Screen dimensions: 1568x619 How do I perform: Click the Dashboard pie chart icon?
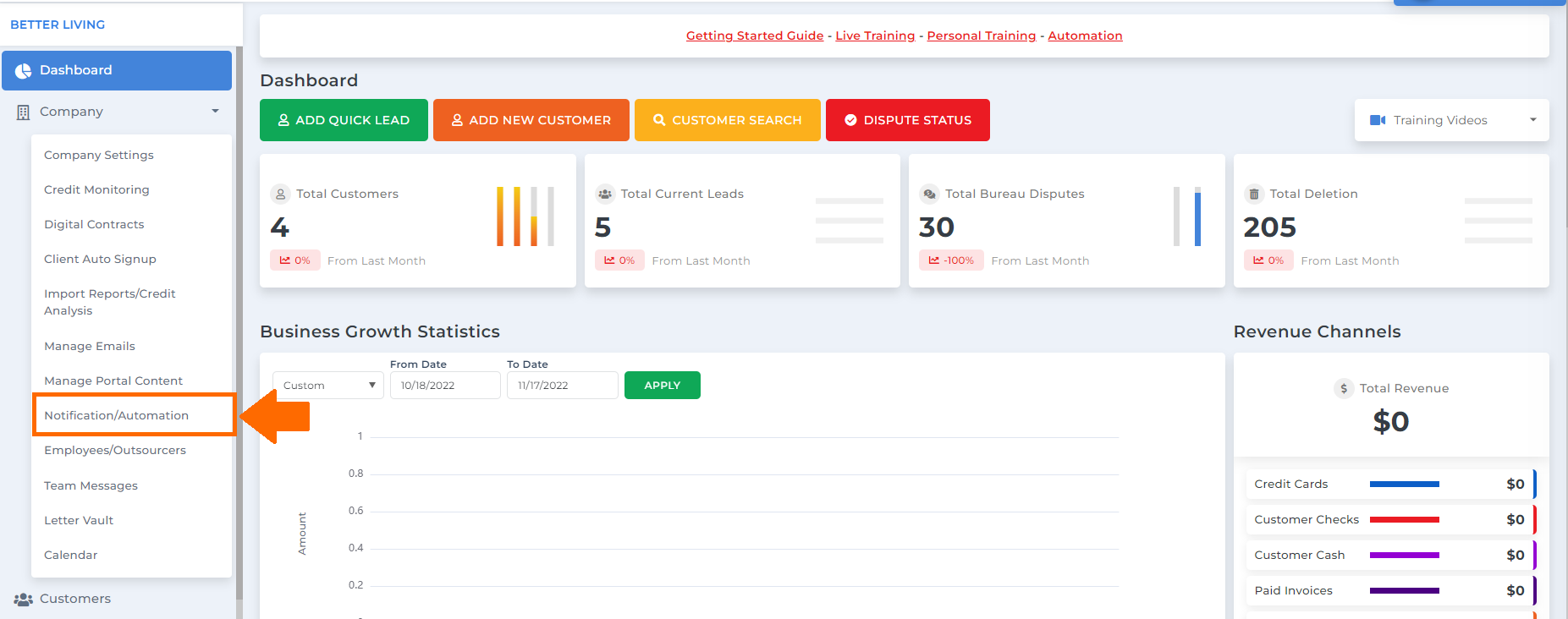click(23, 71)
